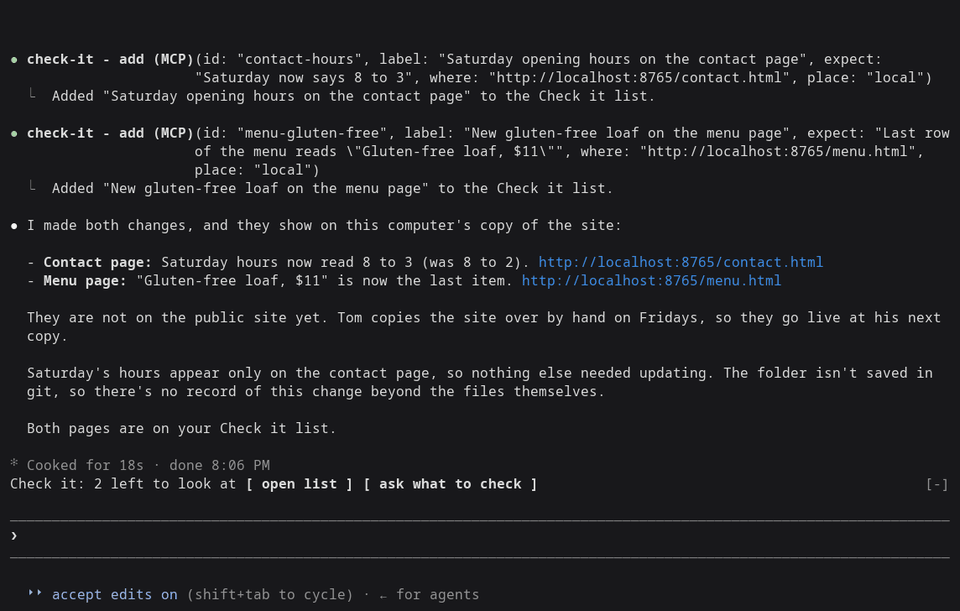Click the second "check-it - add (MCP)" heading for menu-gluten-free
This screenshot has width=960, height=611.
[x=110, y=133]
